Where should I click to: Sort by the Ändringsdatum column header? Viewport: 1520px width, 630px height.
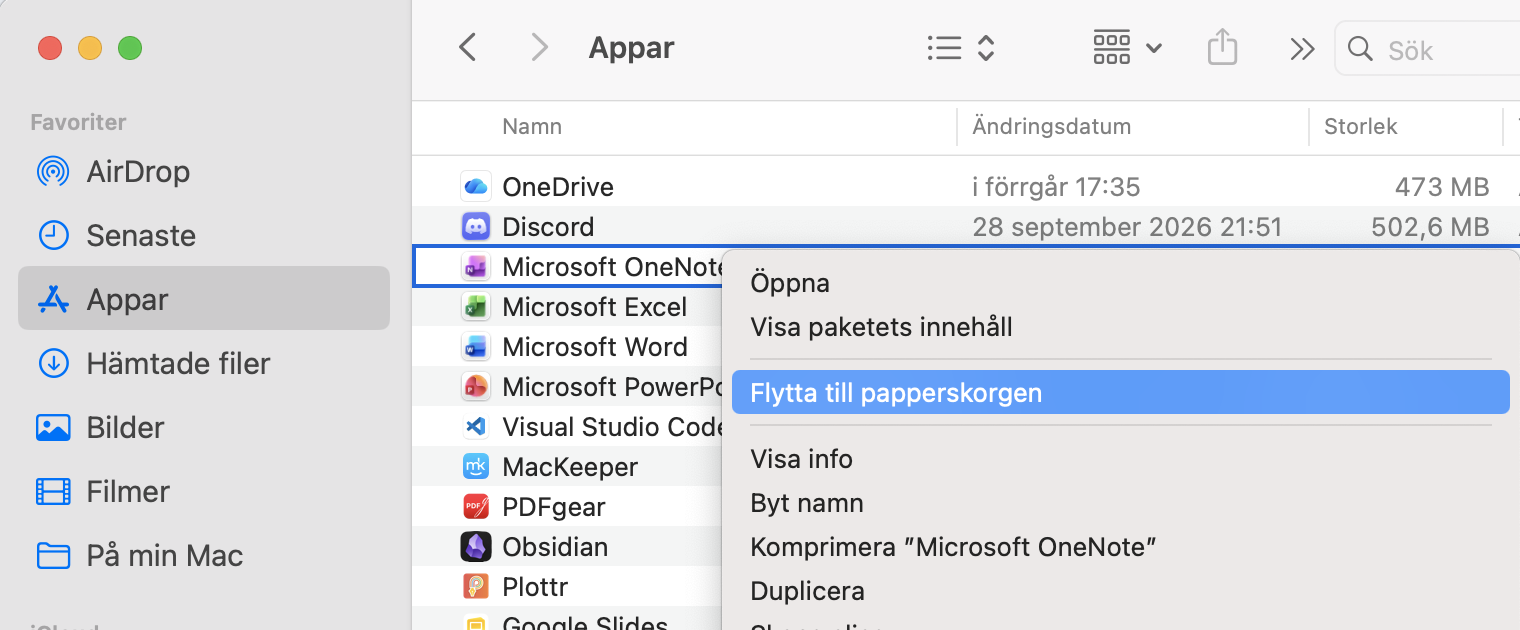pyautogui.click(x=1051, y=127)
